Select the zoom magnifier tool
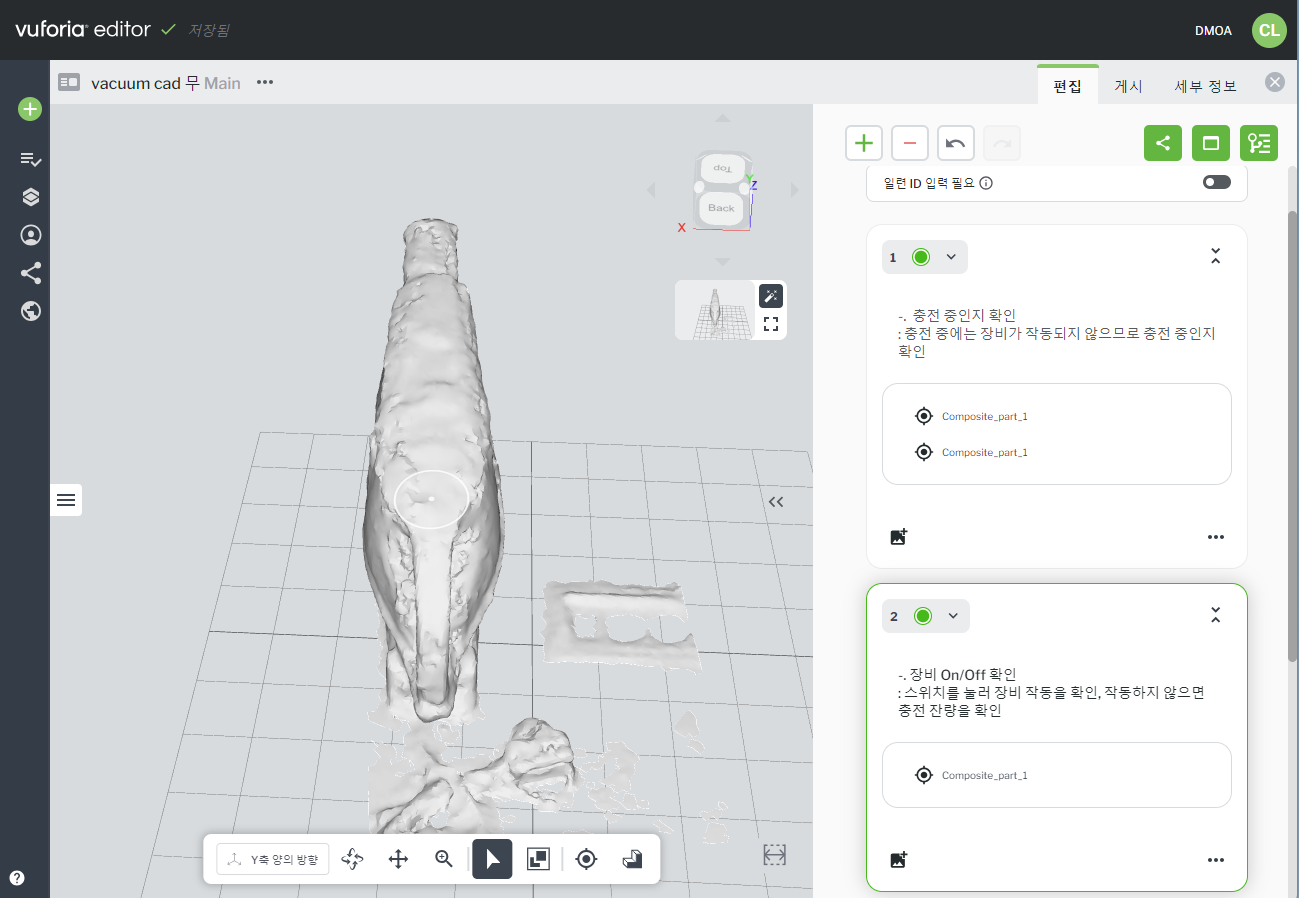Image resolution: width=1299 pixels, height=898 pixels. (x=444, y=859)
